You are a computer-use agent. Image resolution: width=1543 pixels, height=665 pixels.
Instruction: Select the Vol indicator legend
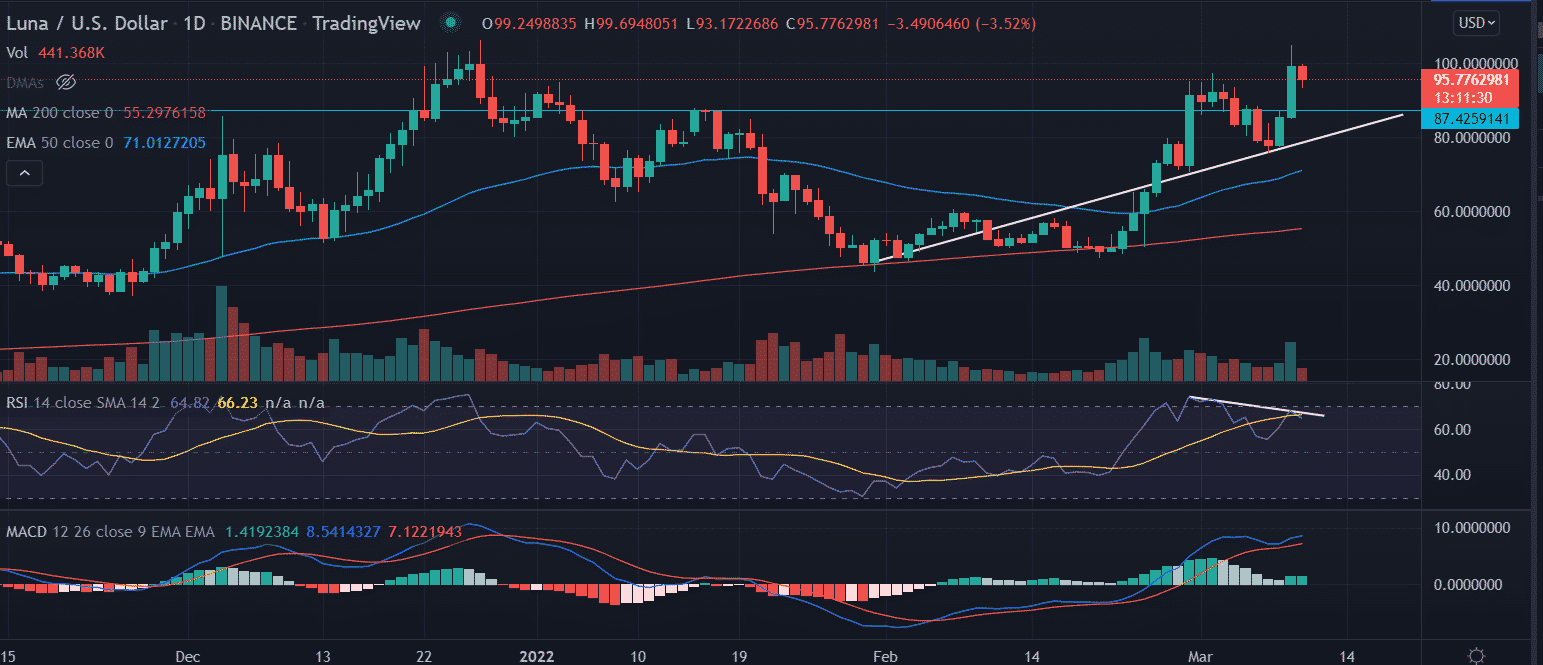coord(18,51)
